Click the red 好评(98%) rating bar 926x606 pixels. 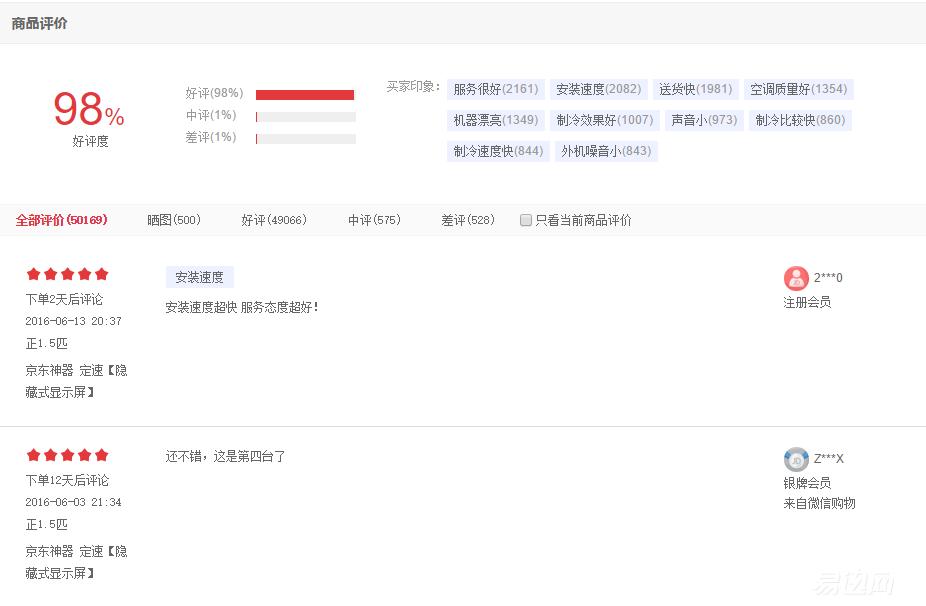(x=305, y=93)
